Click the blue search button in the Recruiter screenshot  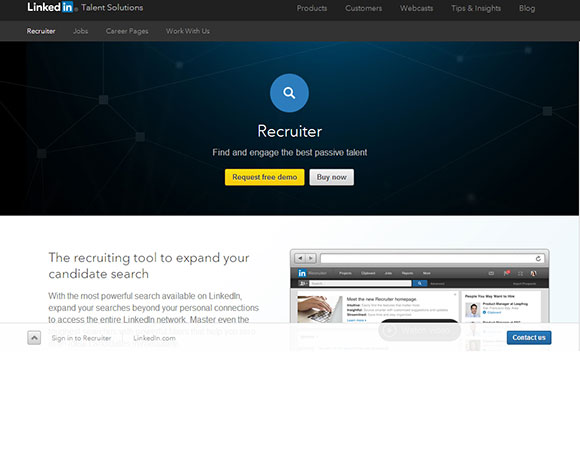[420, 283]
